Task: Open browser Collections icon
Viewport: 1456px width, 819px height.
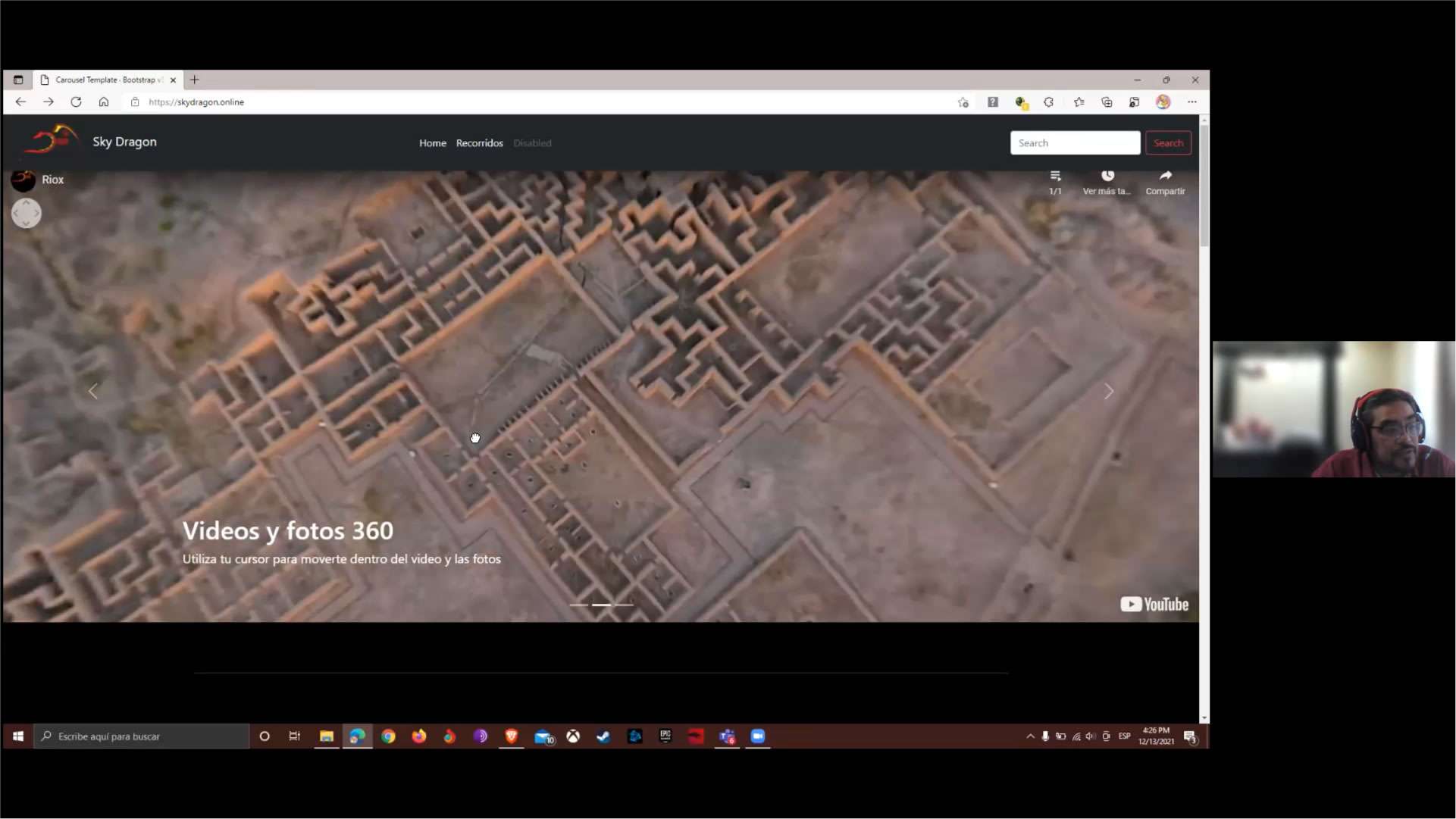Action: [1107, 102]
